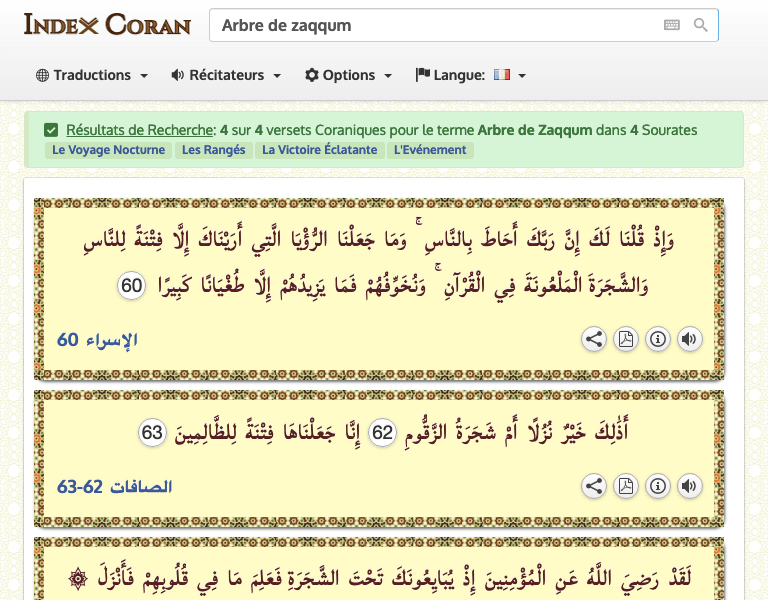Screen dimensions: 768x600
Task: Share verses As-Saffat 62-63
Action: pyautogui.click(x=594, y=486)
